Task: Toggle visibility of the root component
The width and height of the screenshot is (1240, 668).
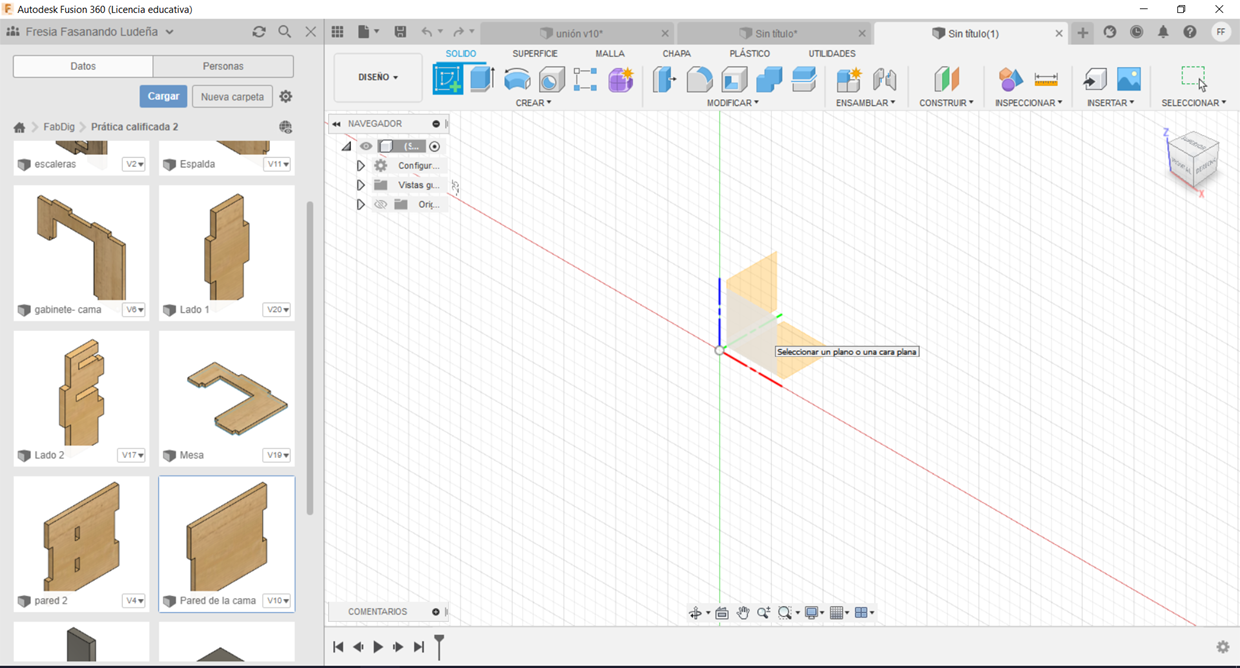Action: [366, 146]
